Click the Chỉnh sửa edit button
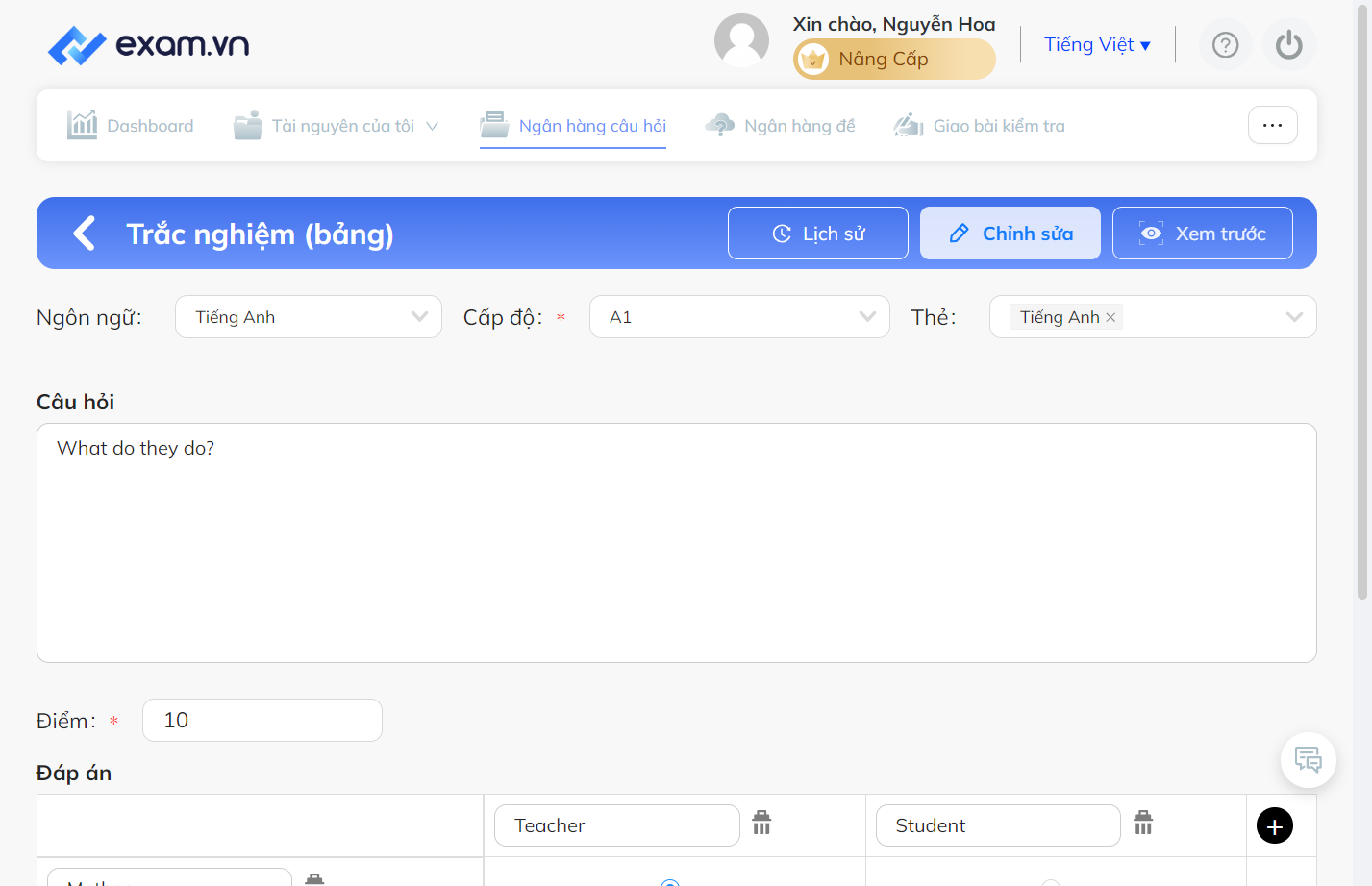The height and width of the screenshot is (886, 1372). tap(1010, 234)
